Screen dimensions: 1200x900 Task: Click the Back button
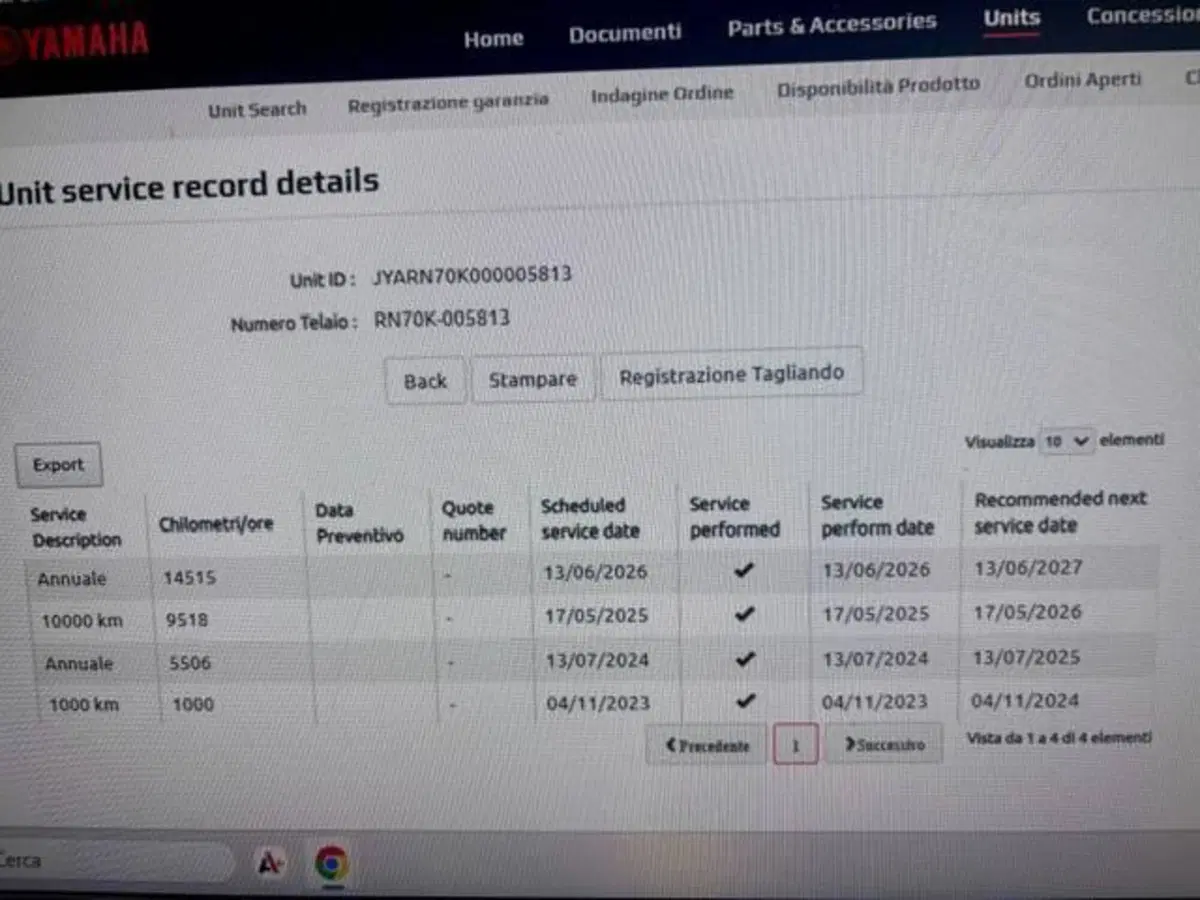point(426,381)
